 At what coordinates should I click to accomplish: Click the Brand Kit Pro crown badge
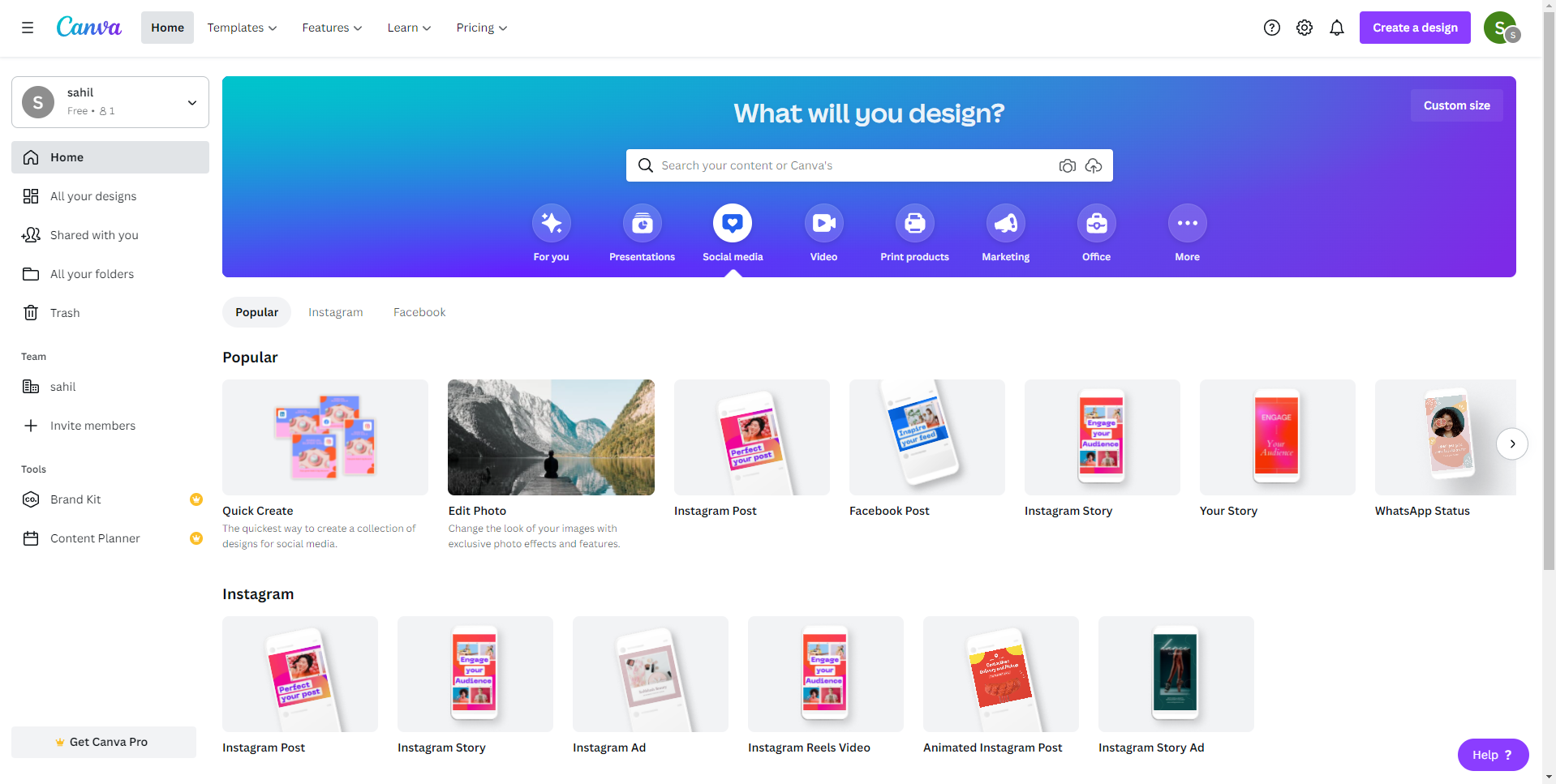coord(196,499)
